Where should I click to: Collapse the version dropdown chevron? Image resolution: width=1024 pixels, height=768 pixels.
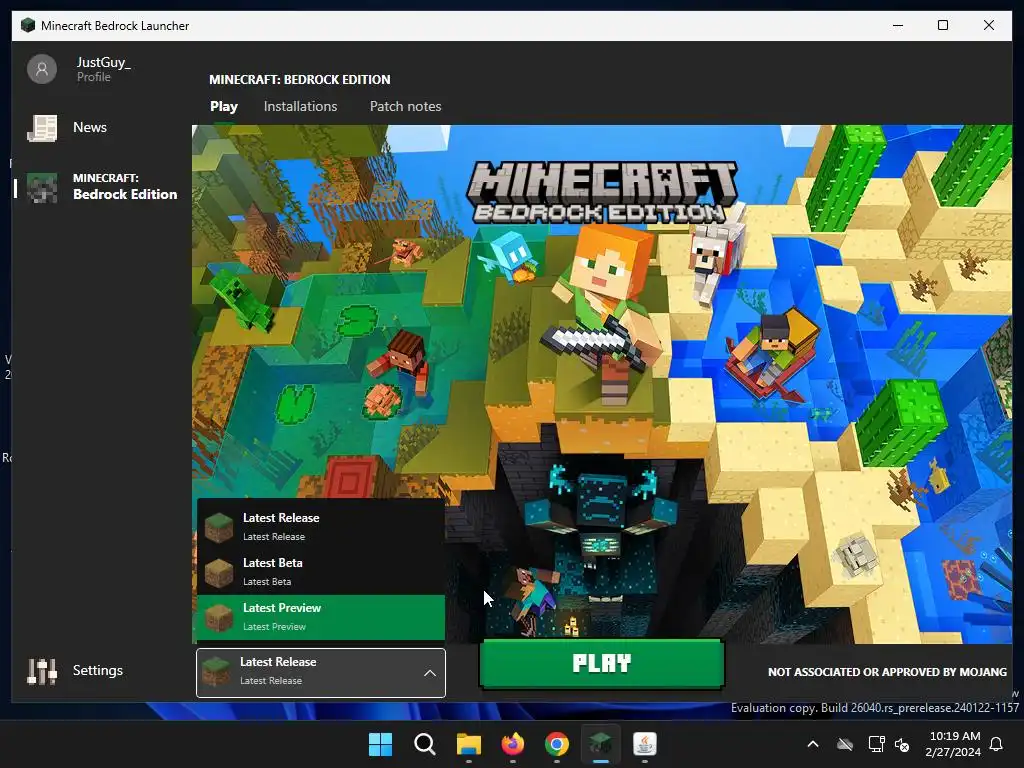point(430,673)
